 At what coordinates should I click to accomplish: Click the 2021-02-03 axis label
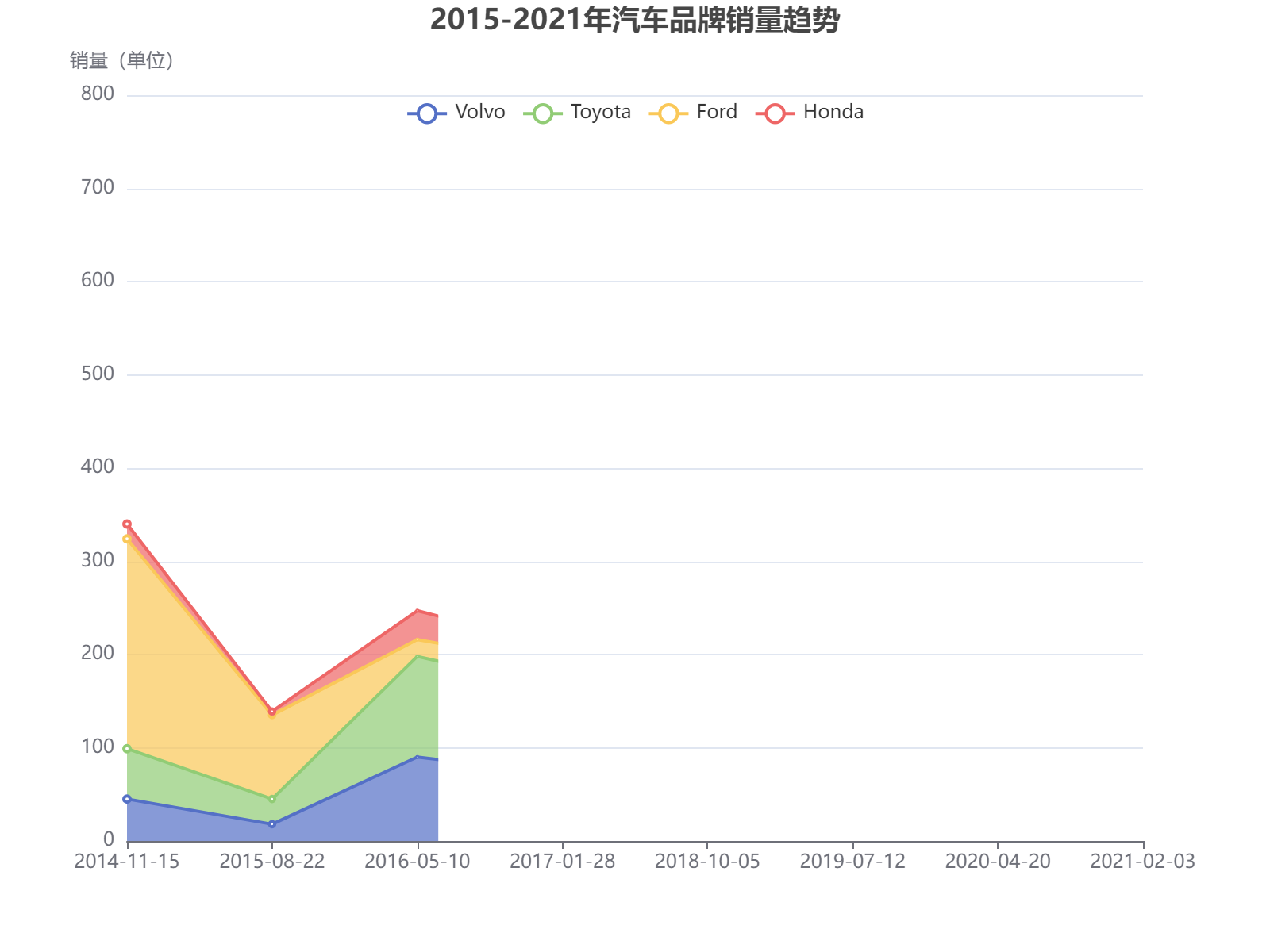pos(1143,861)
